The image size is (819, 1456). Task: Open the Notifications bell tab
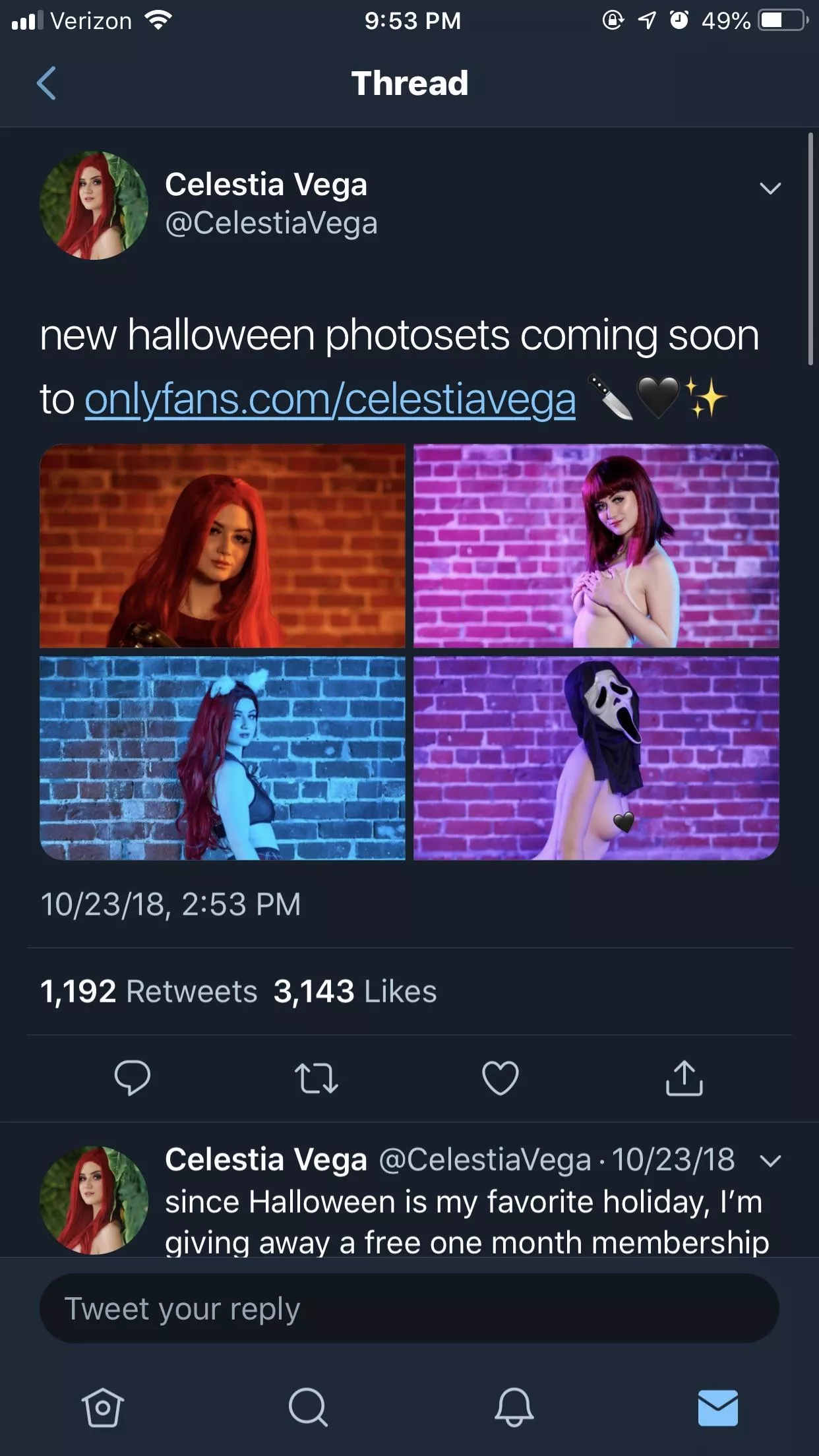514,1407
